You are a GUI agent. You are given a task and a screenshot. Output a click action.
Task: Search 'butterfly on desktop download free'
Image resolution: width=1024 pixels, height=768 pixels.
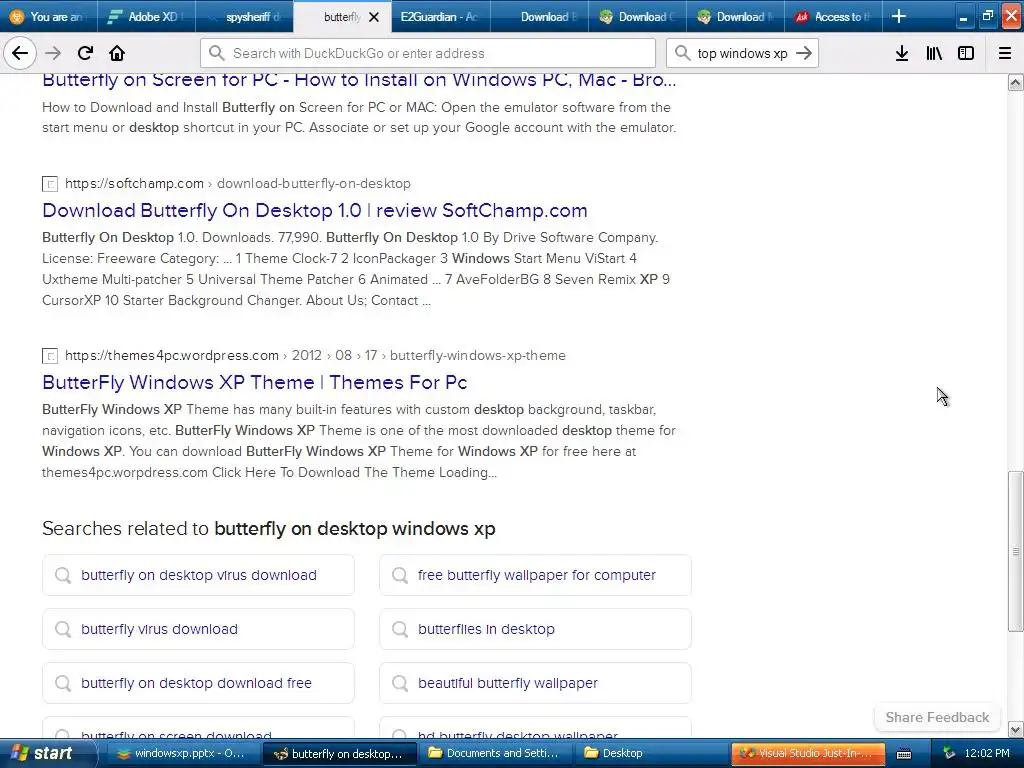click(199, 683)
